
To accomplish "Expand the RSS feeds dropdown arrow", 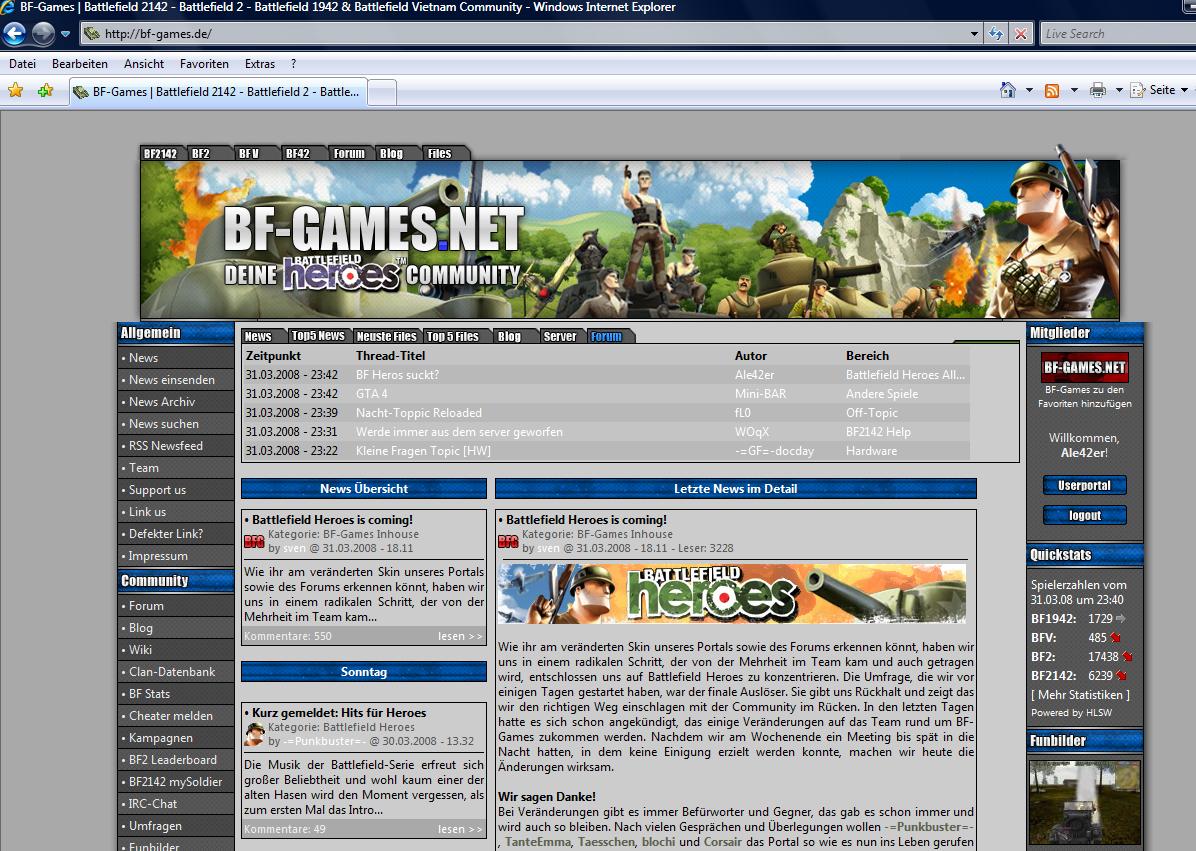I will [1074, 90].
